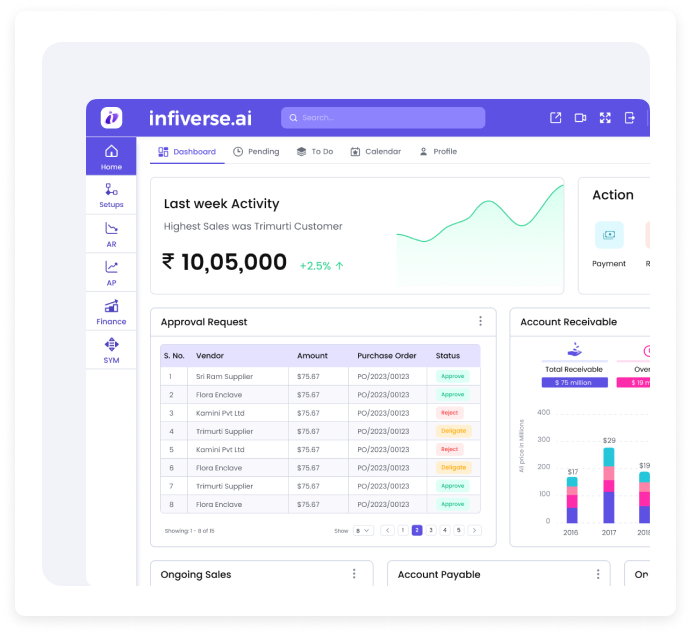Switch to the Pending tab
Screen dimensions: 691x635
256,152
